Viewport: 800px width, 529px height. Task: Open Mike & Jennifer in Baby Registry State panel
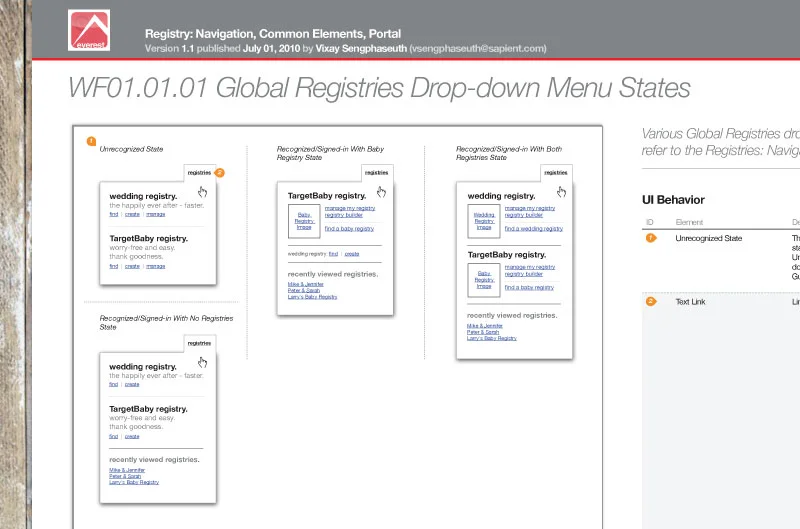click(x=306, y=284)
